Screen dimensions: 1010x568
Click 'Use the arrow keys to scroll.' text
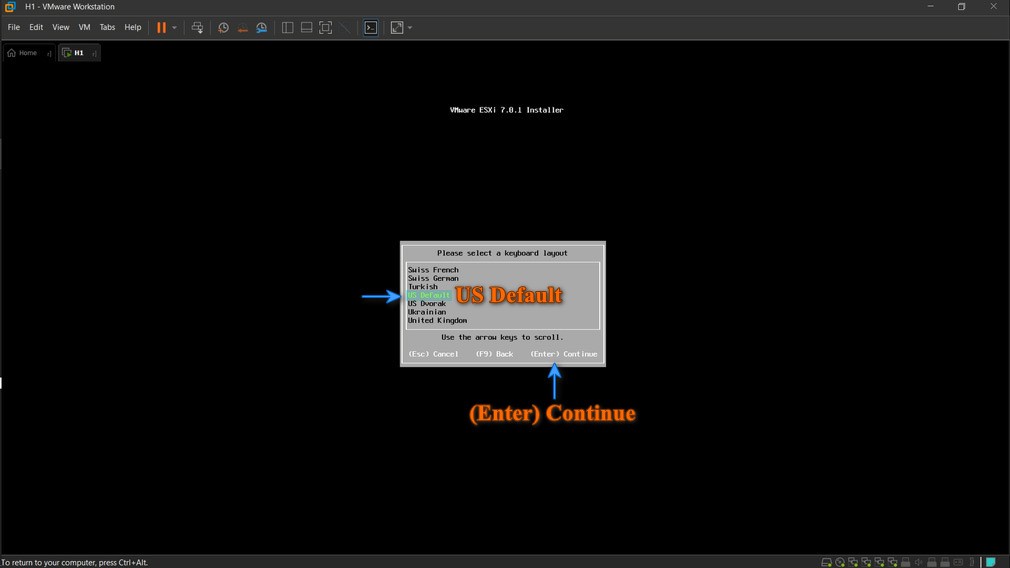tap(502, 337)
